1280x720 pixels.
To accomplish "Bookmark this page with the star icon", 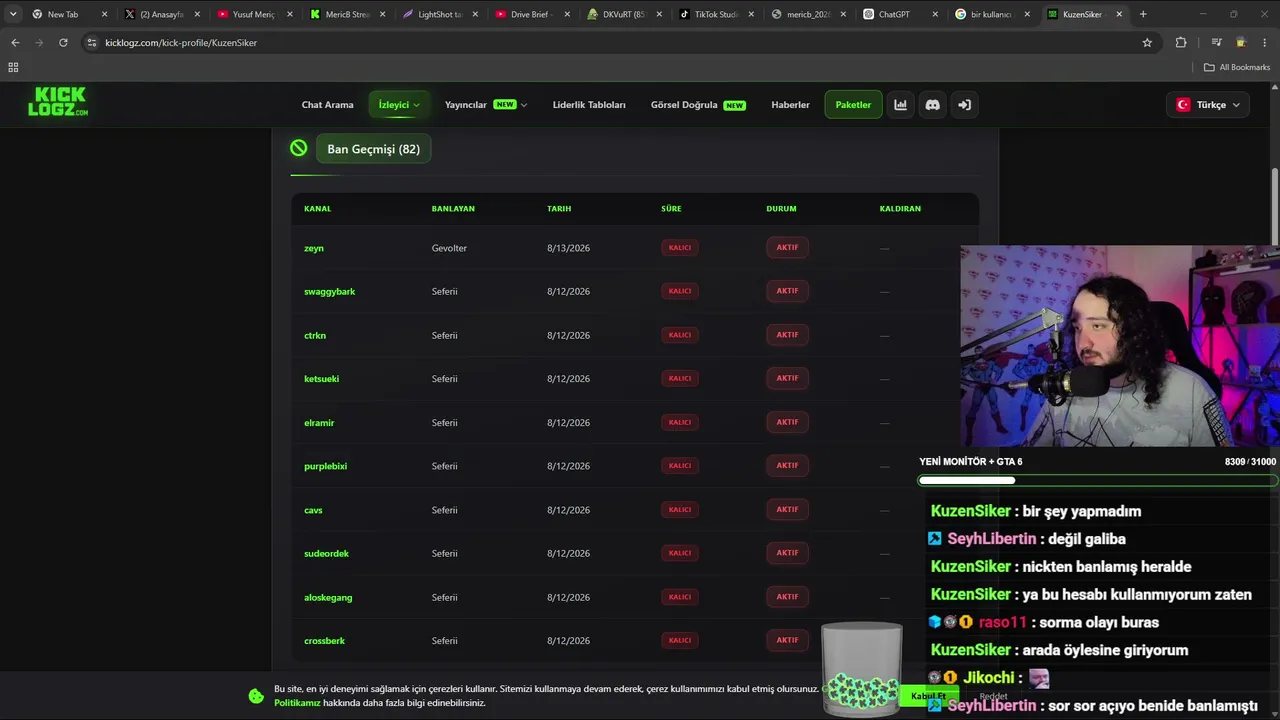I will [1147, 42].
